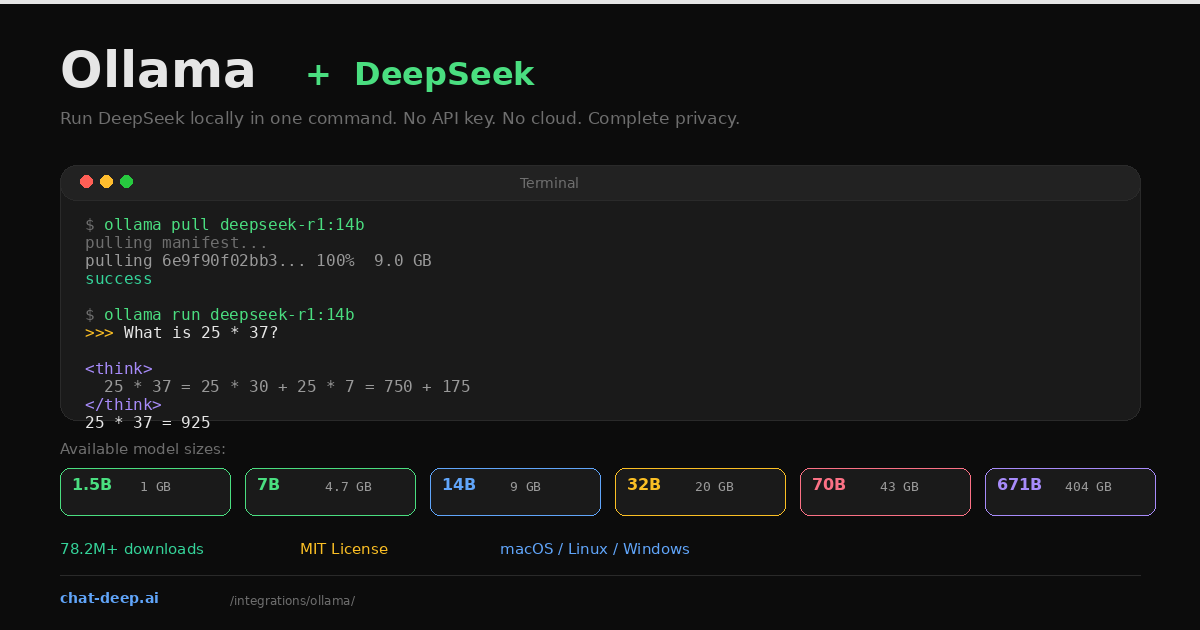Click the >>> prompt marker in the terminal
The height and width of the screenshot is (630, 1200).
coord(99,332)
